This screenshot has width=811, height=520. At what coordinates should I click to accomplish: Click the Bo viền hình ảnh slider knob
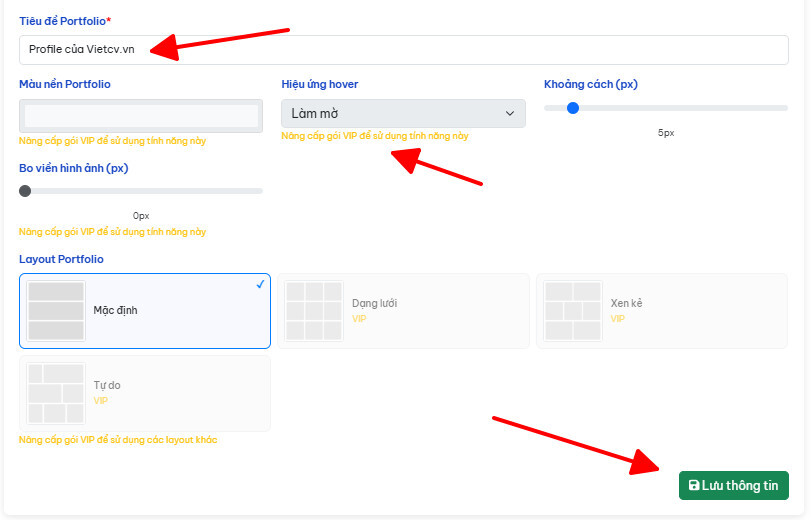click(x=25, y=191)
